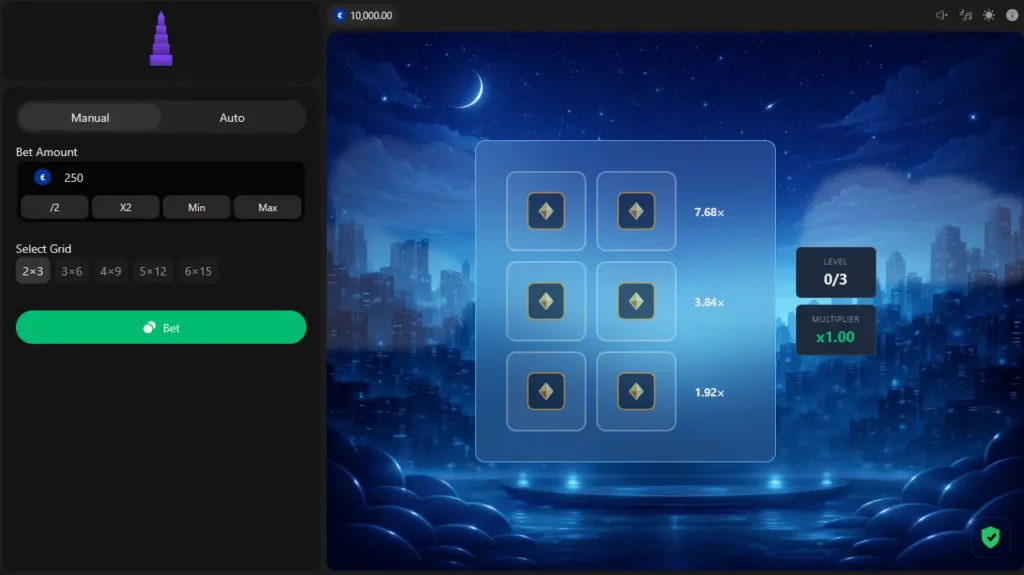1024x575 pixels.
Task: Select the 3×6 grid option
Action: point(72,271)
